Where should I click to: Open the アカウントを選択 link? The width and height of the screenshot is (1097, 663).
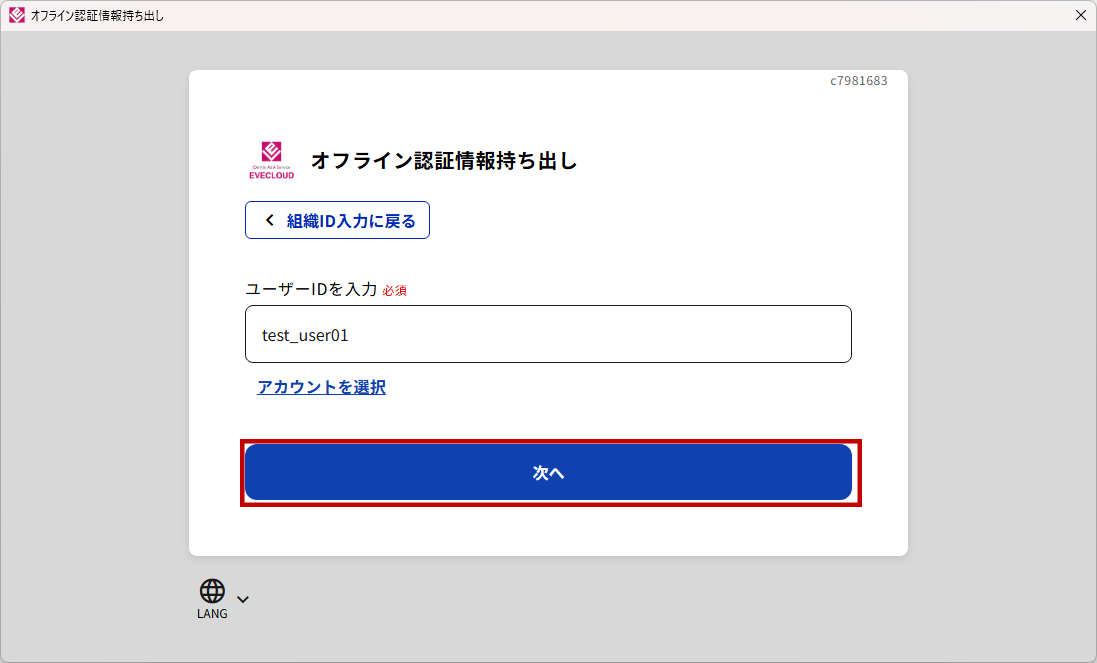coord(321,387)
